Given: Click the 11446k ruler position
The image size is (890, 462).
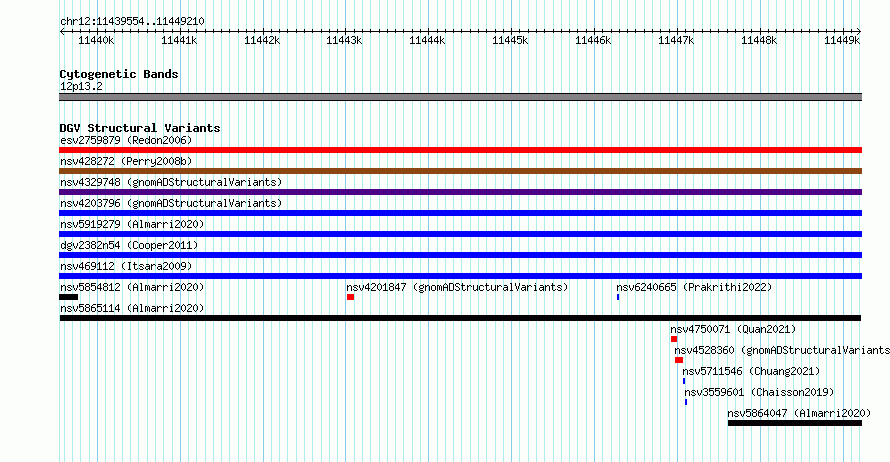Looking at the screenshot, I should (x=593, y=40).
